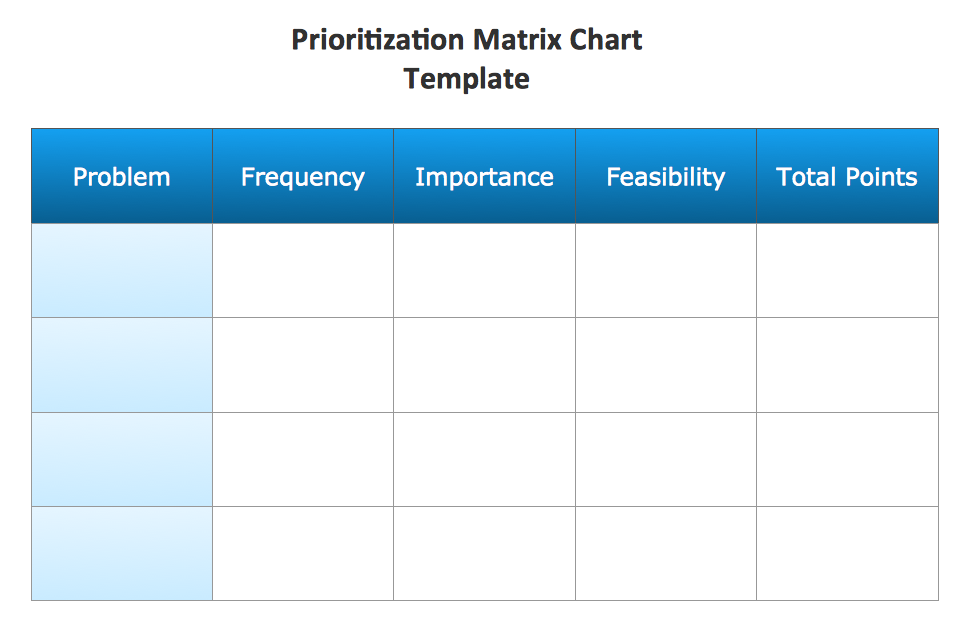Select the second row Total Points cell
Screen dimensions: 975x635
coord(847,365)
